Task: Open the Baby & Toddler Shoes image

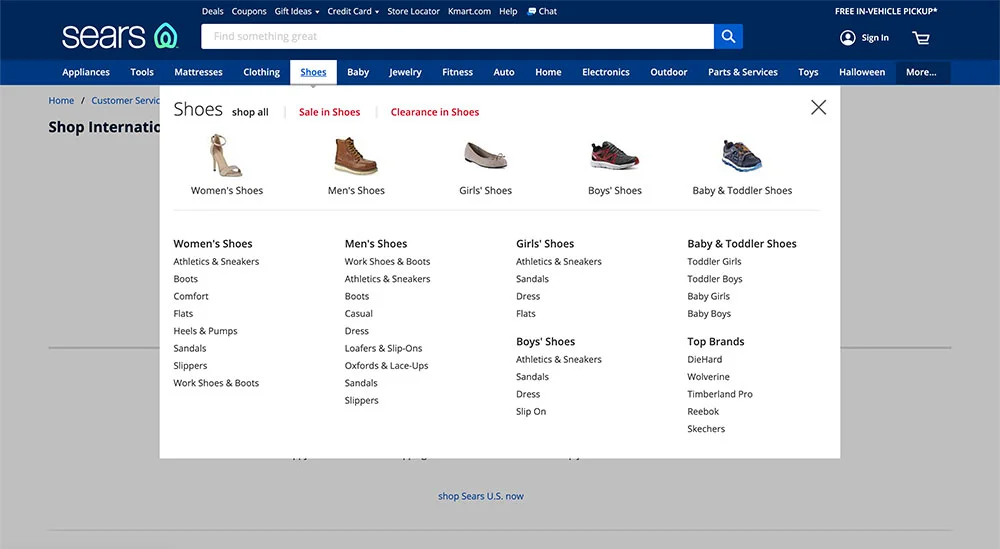Action: coord(742,156)
